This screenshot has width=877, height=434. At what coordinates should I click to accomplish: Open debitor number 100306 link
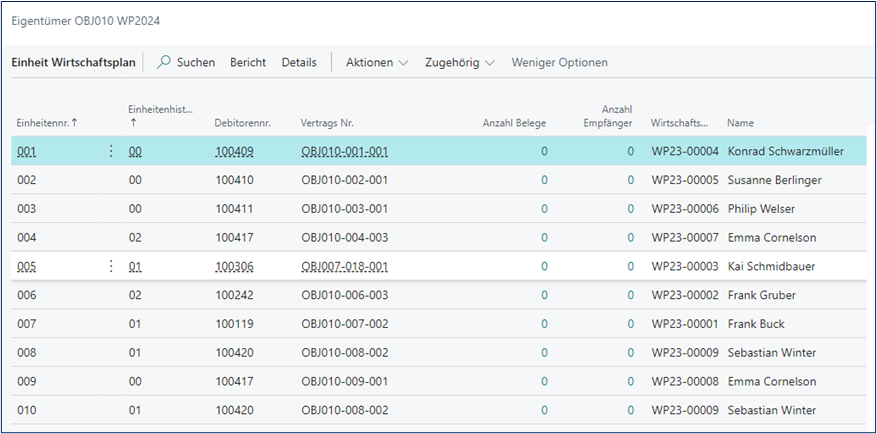pyautogui.click(x=235, y=267)
